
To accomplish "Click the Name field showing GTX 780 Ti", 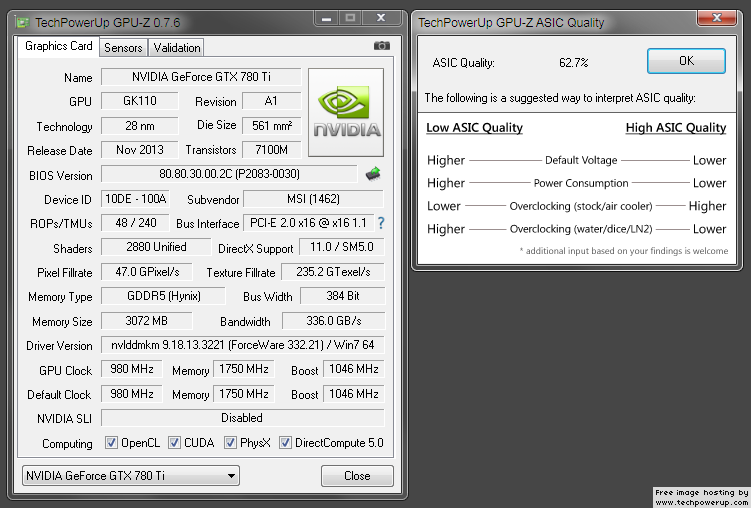I will coord(201,77).
